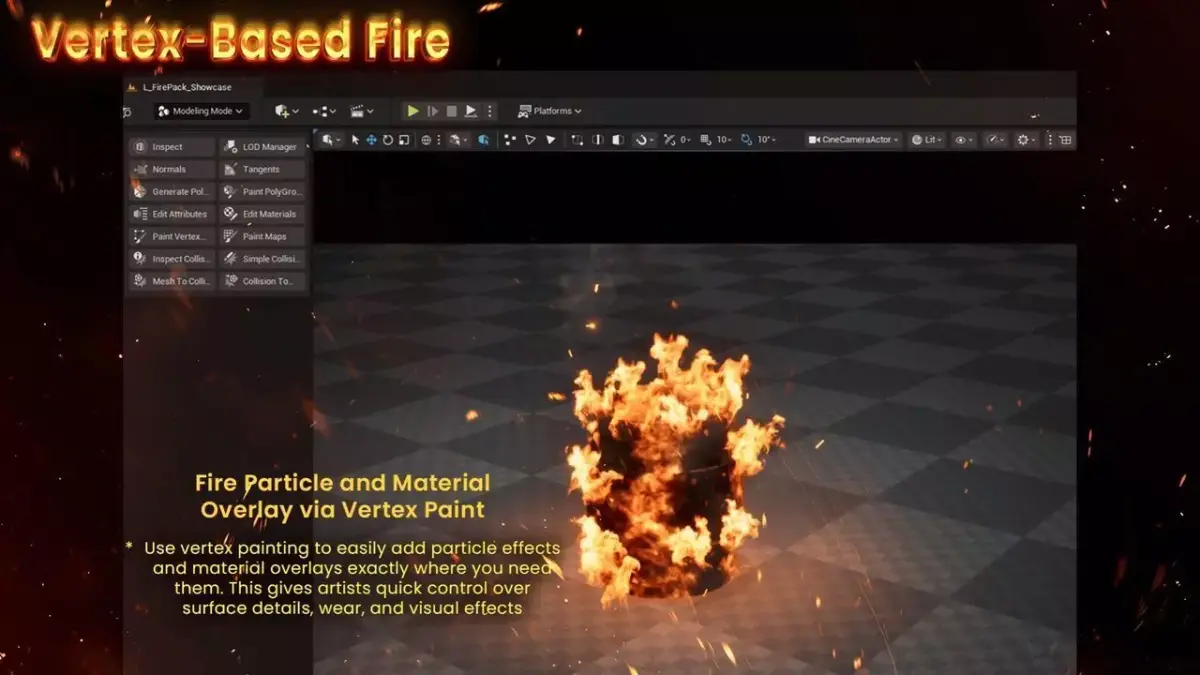Select the Edit Attributes tool
Screen dimensions: 1200x675
(x=171, y=214)
